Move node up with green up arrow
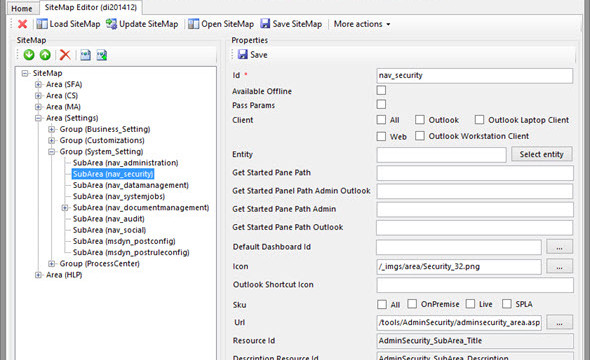 (x=45, y=55)
